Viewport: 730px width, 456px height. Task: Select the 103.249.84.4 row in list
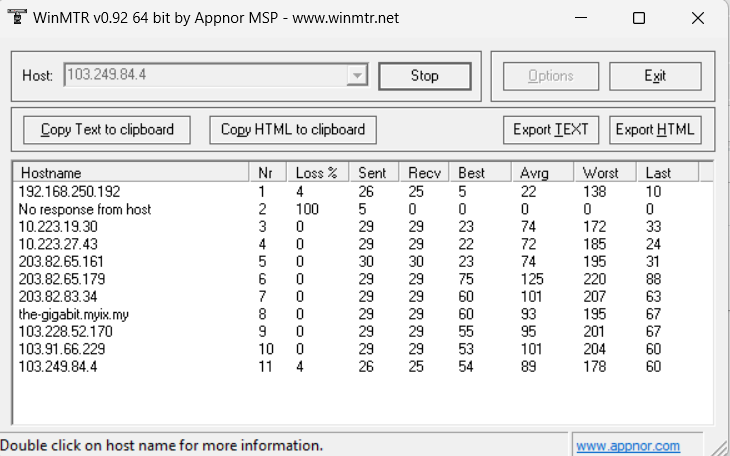[58, 367]
